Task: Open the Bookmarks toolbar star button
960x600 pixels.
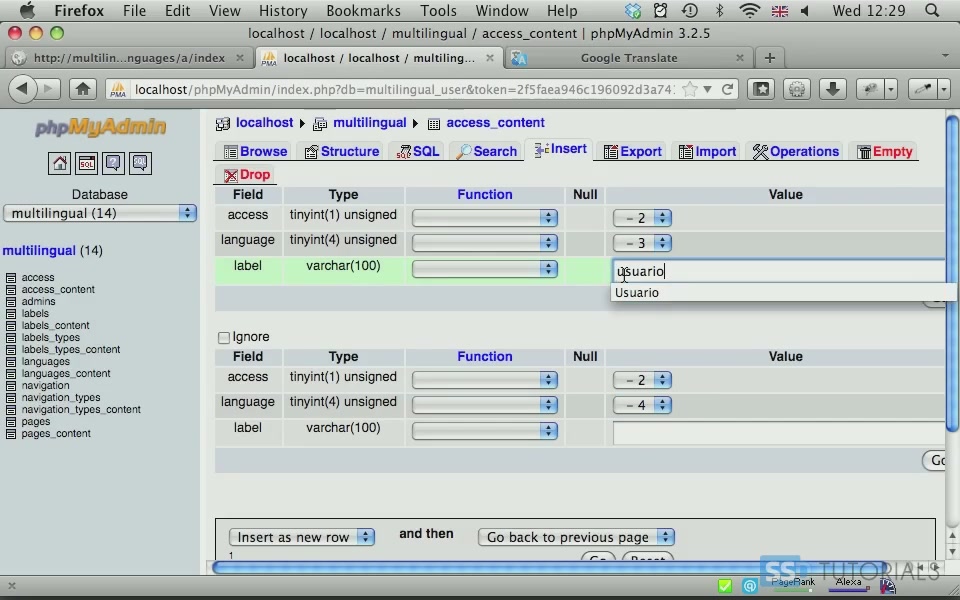Action: tap(762, 89)
